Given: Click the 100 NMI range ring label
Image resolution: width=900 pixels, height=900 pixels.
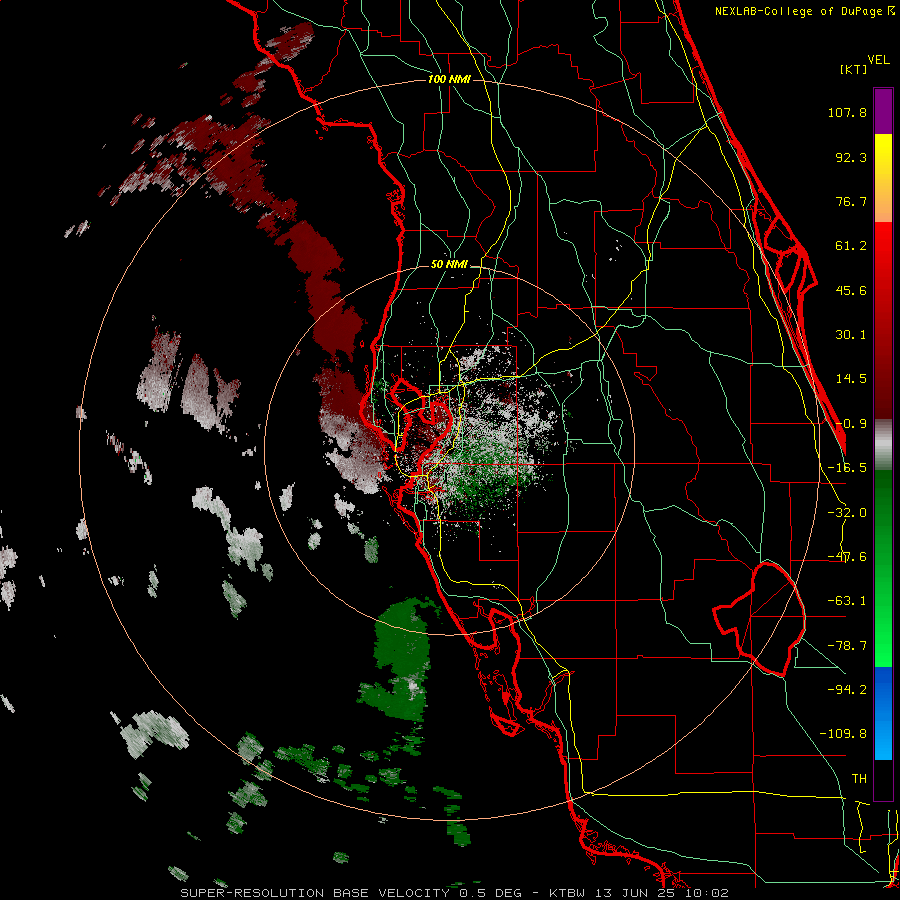Looking at the screenshot, I should [449, 79].
